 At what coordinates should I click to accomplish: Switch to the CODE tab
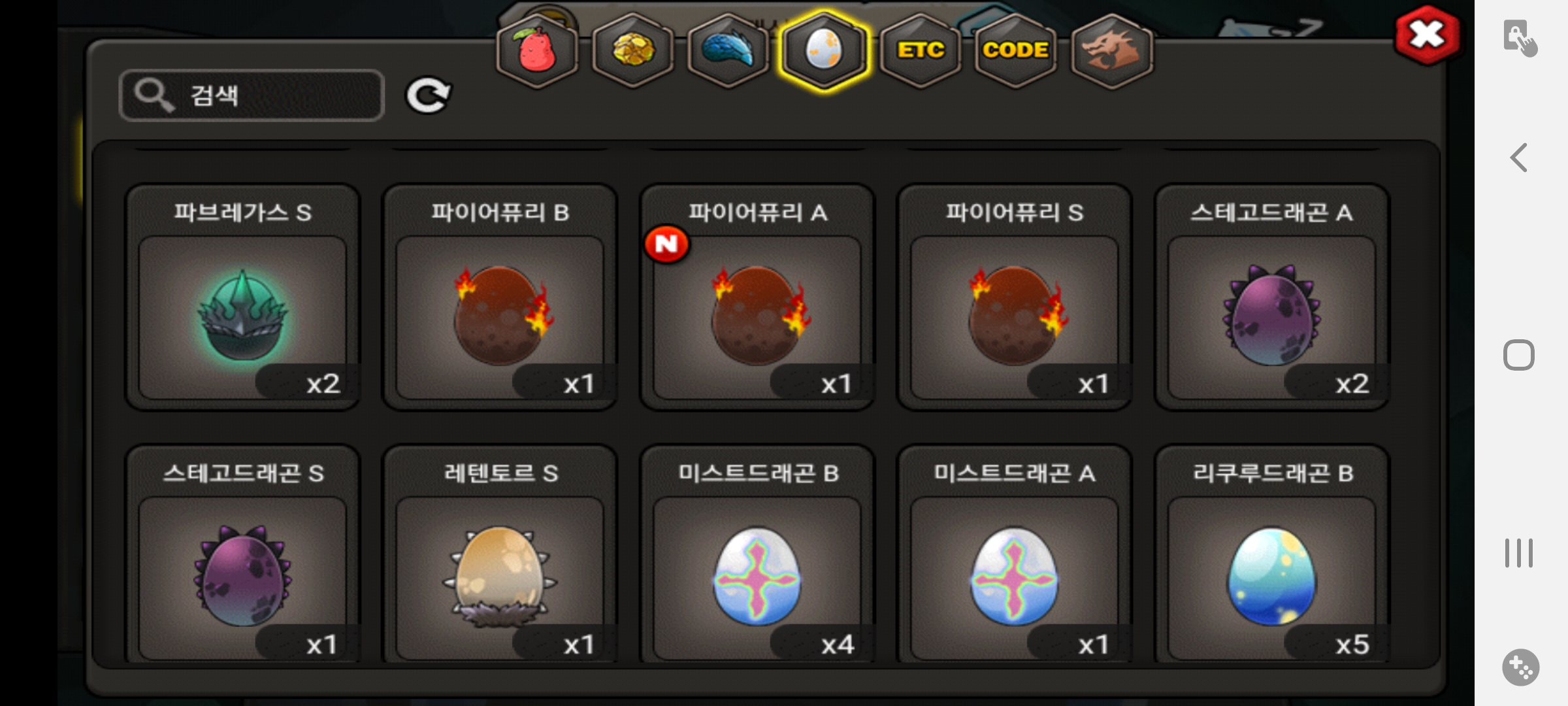coord(1015,51)
